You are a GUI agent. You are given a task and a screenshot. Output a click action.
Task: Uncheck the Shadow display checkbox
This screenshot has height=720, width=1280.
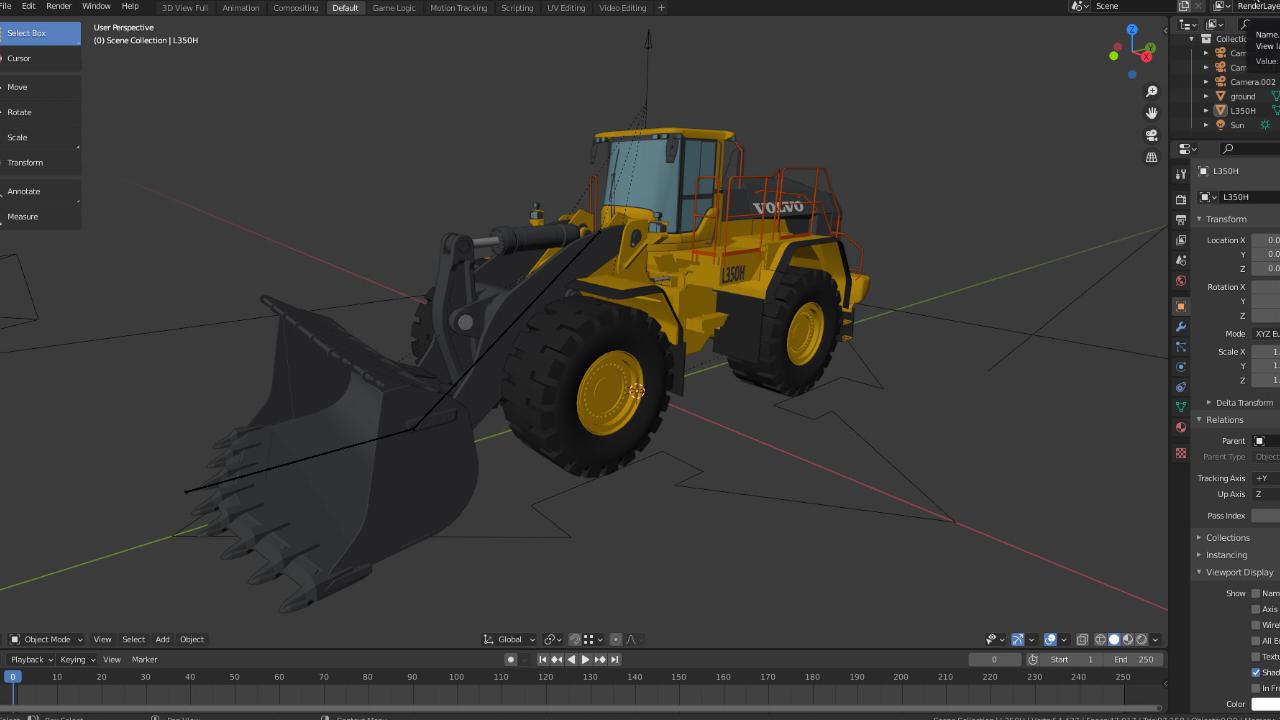(1256, 672)
